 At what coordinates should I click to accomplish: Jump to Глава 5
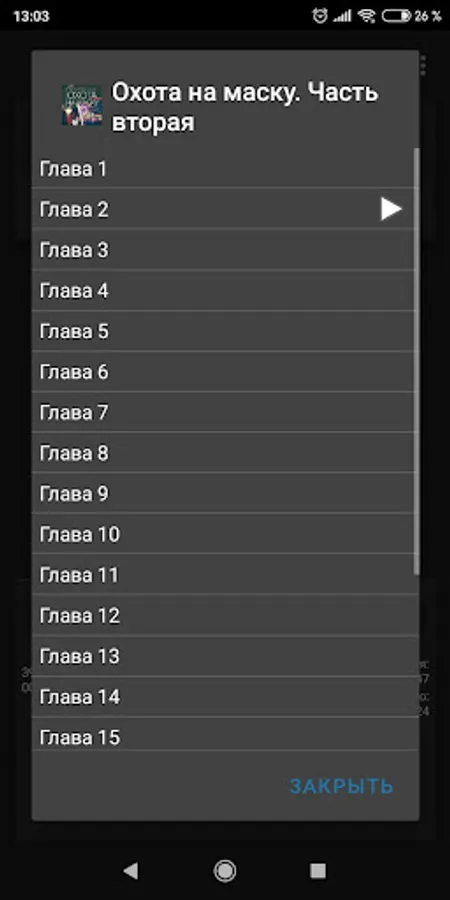pyautogui.click(x=225, y=331)
